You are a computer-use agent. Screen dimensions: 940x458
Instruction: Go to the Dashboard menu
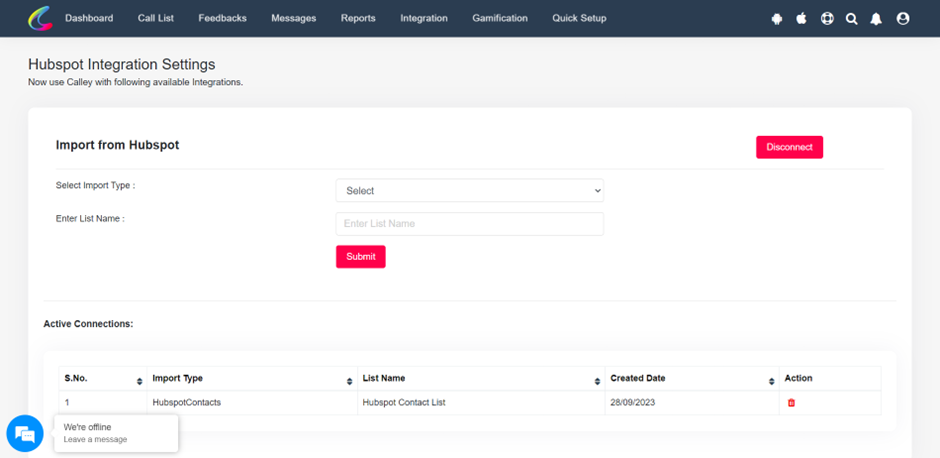[89, 19]
